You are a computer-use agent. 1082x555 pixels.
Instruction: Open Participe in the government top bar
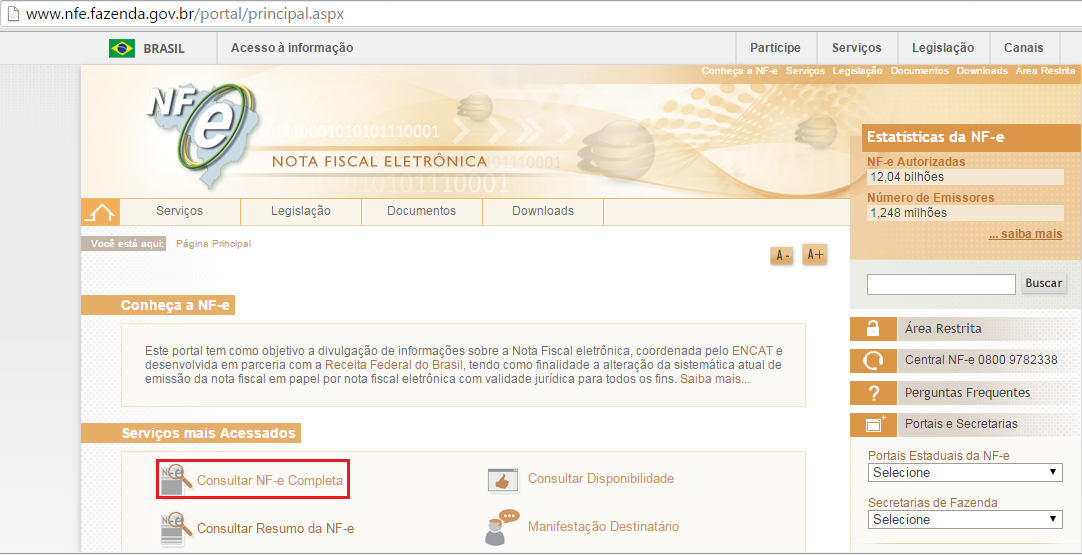[x=776, y=48]
